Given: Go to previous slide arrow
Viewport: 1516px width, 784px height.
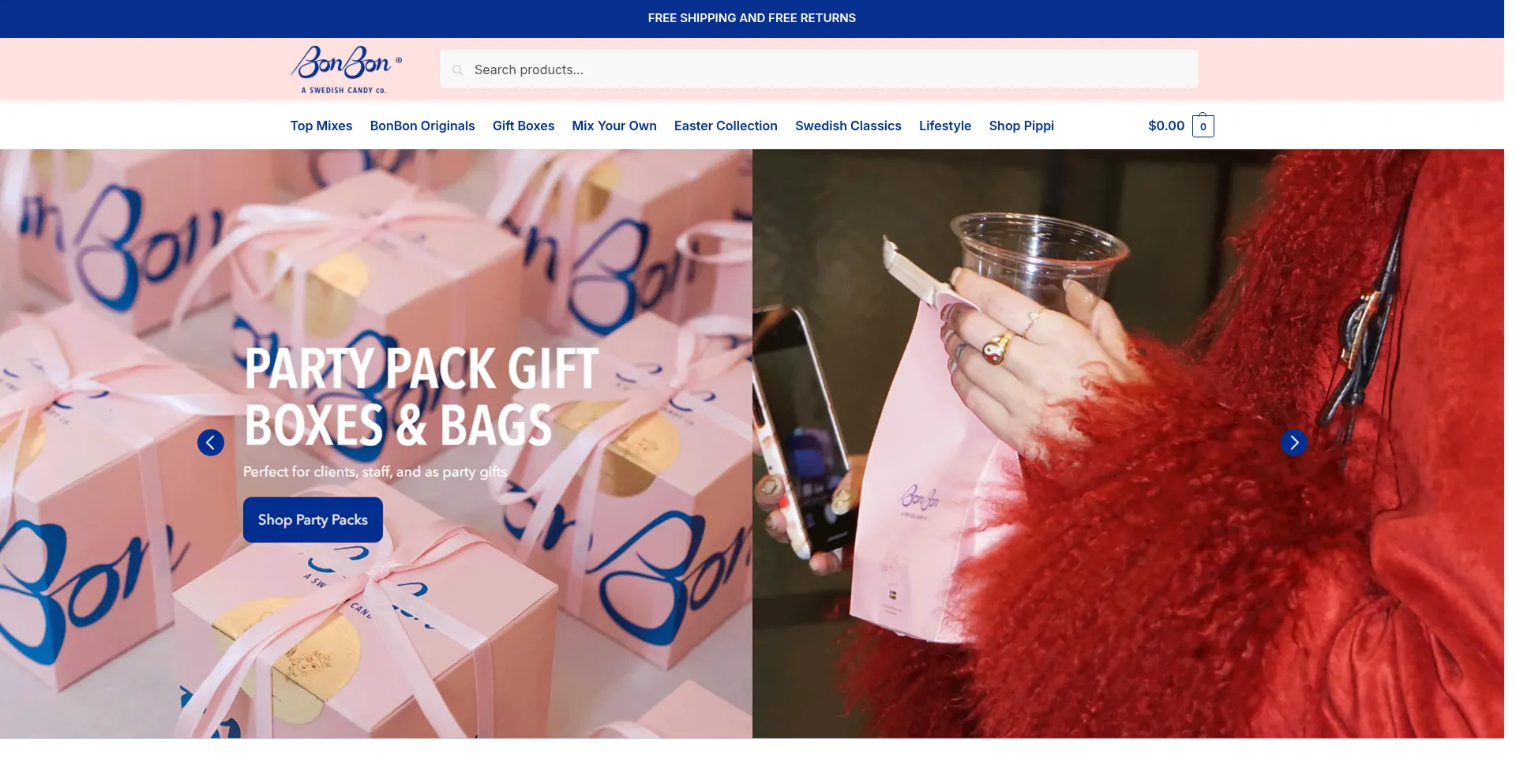Looking at the screenshot, I should pyautogui.click(x=211, y=442).
